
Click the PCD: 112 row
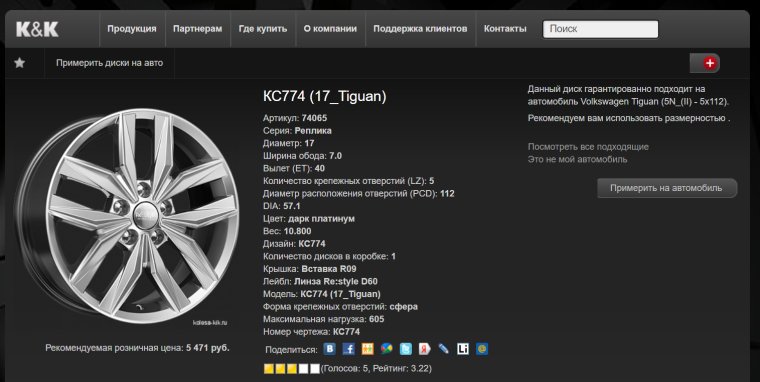pyautogui.click(x=359, y=193)
